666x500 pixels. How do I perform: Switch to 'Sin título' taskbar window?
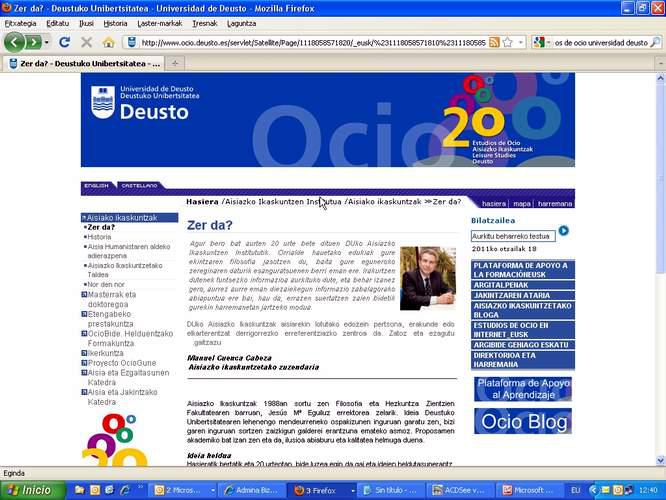[x=391, y=490]
